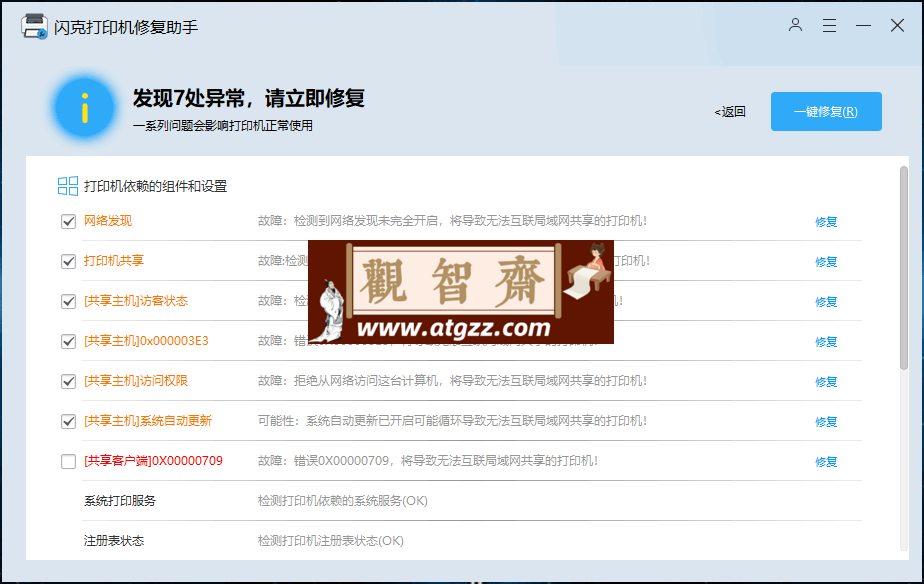Uncheck the [共享主机]访客状态 checkbox
924x584 pixels.
click(x=68, y=302)
